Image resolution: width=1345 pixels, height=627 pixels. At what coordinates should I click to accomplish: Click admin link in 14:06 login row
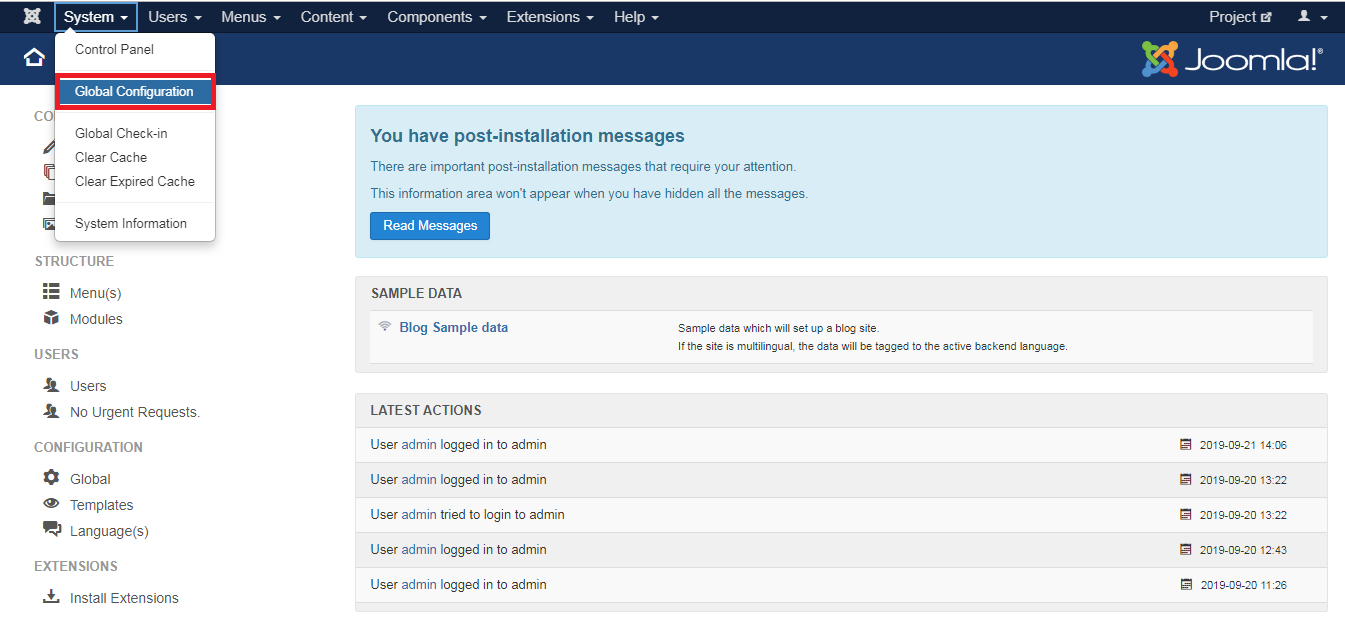pyautogui.click(x=419, y=444)
